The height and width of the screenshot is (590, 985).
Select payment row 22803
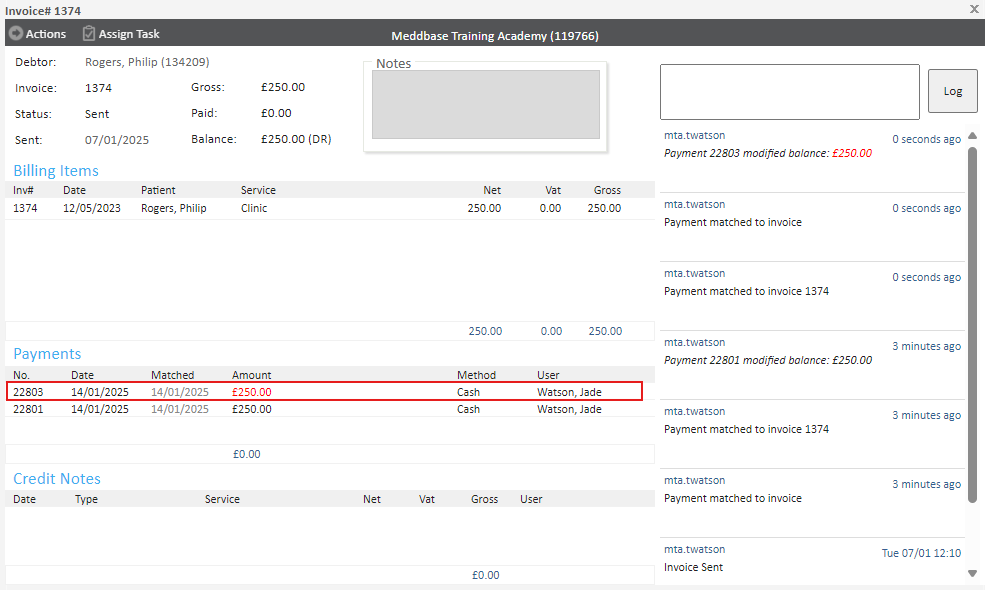(x=323, y=392)
